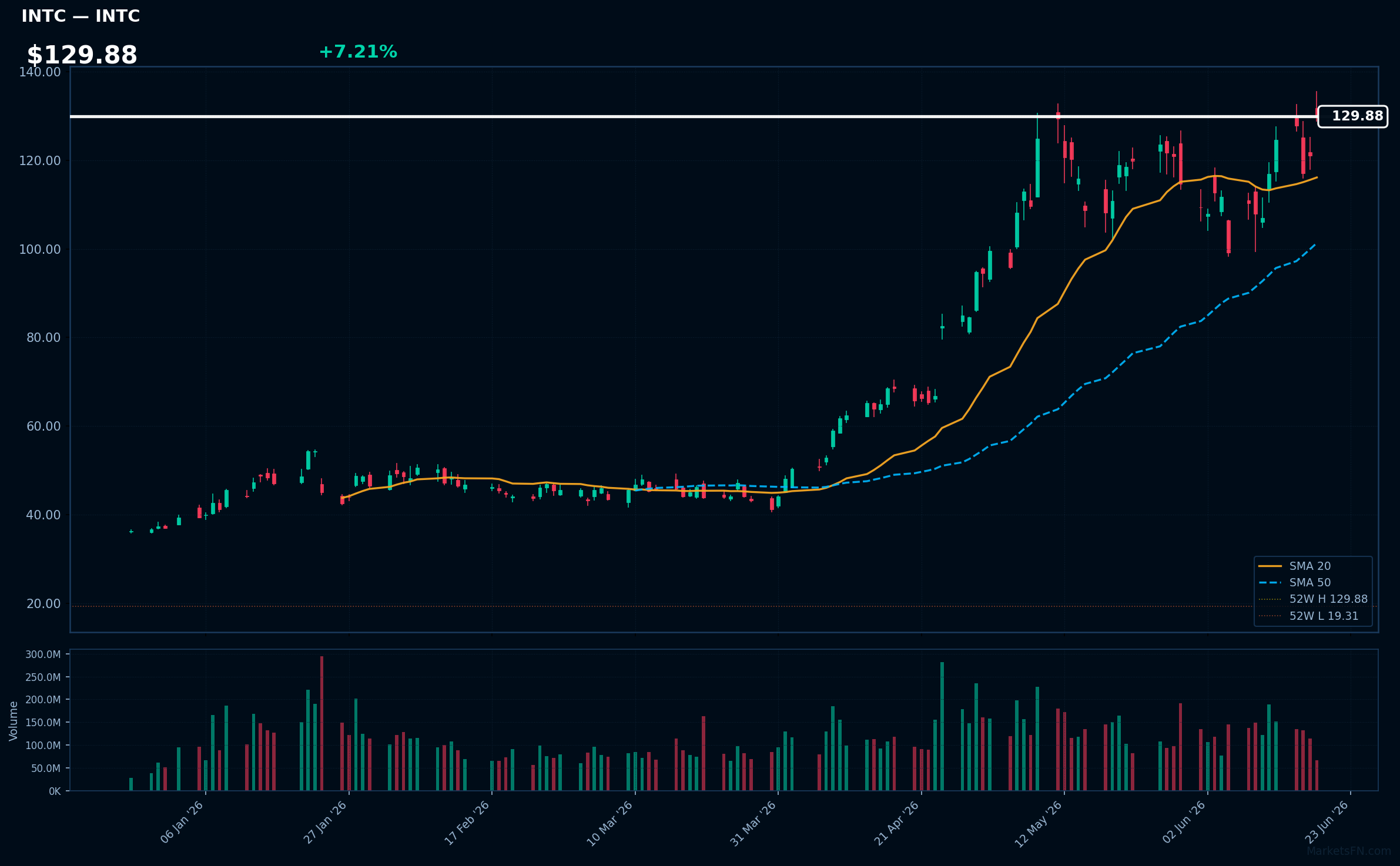Click the 21 Apr '26 date label
This screenshot has width=1400, height=866.
tap(897, 823)
